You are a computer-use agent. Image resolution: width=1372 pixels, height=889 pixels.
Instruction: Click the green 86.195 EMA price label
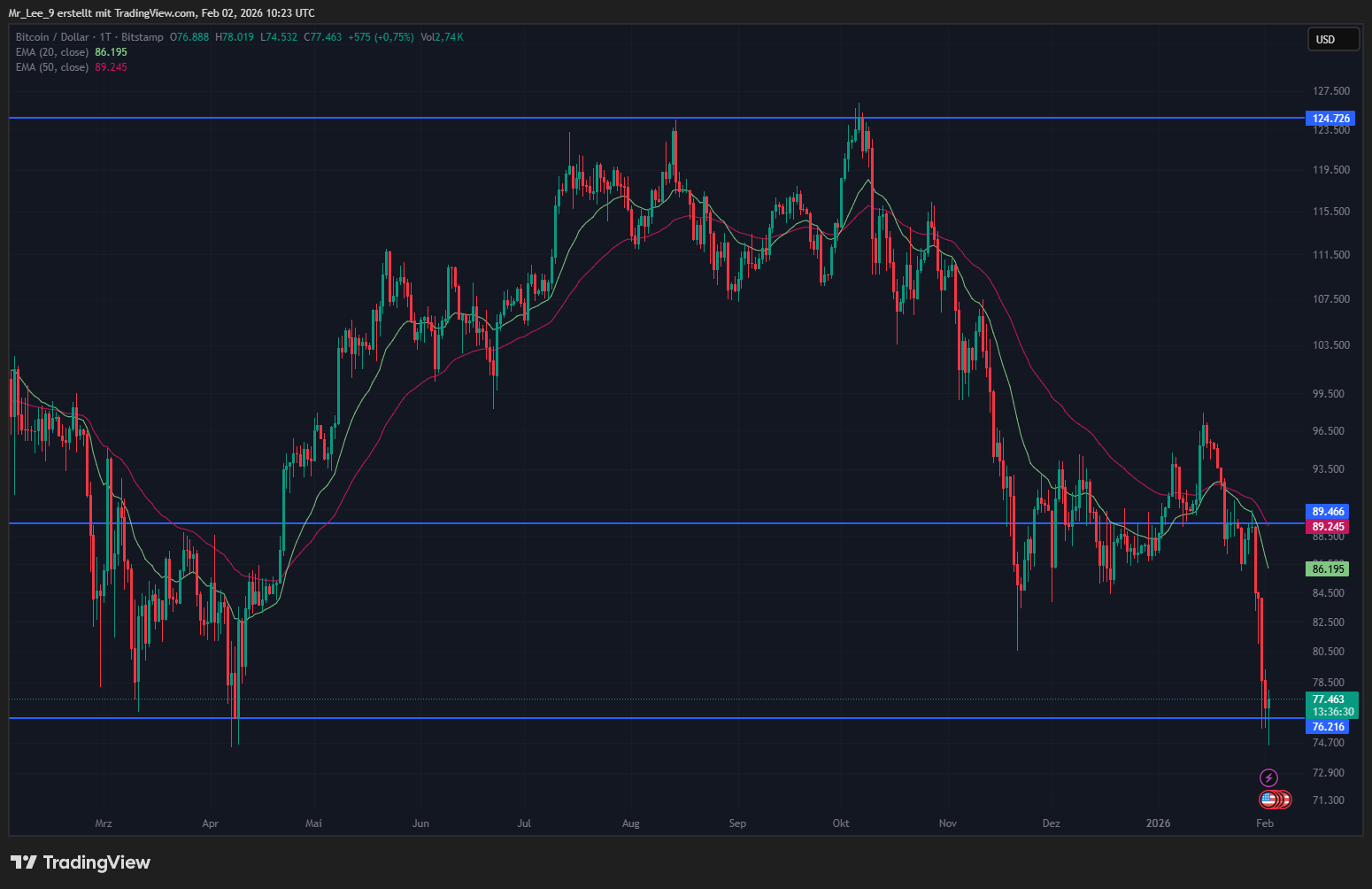point(1328,569)
